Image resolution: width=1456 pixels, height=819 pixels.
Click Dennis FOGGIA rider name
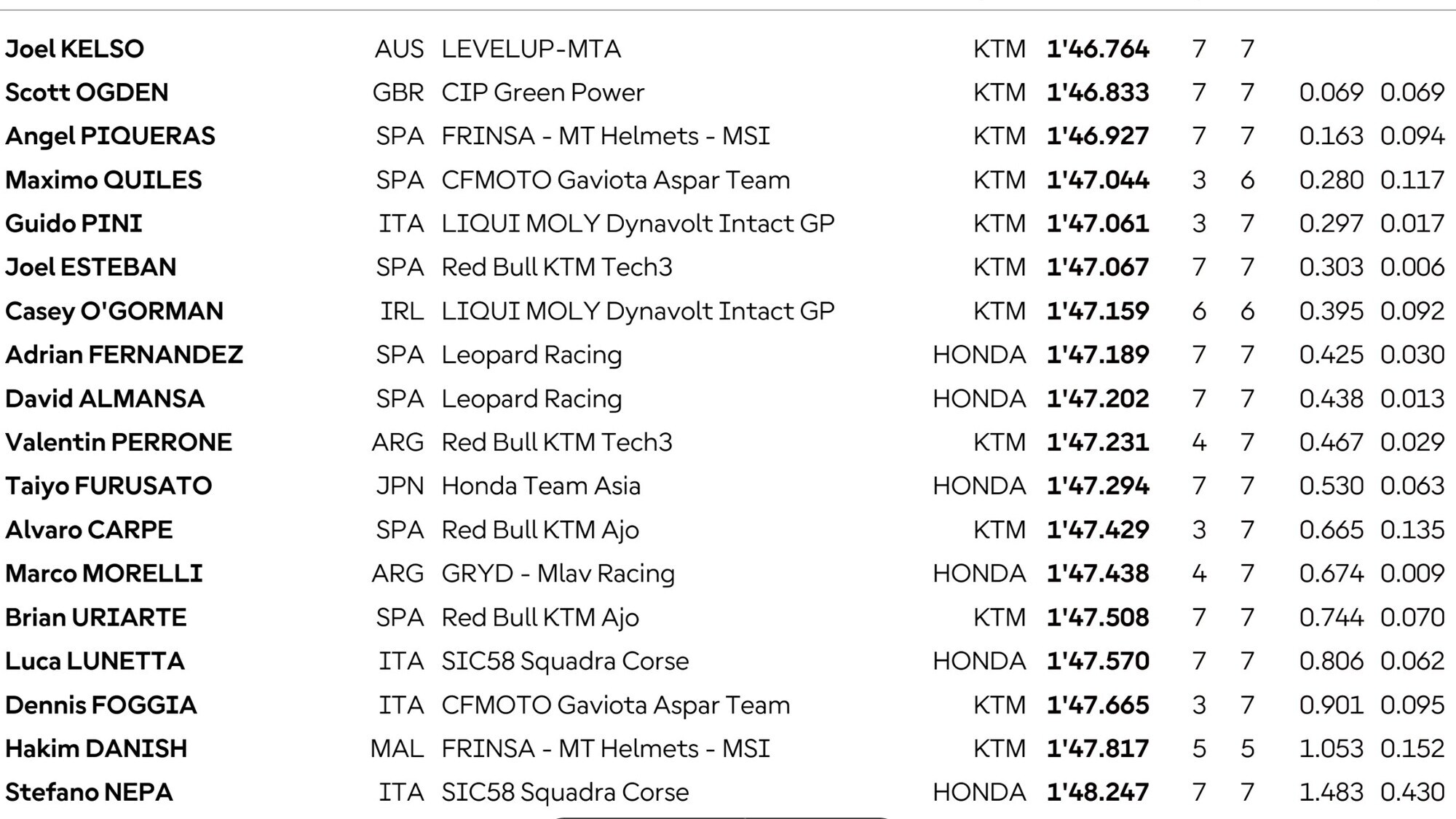point(100,705)
